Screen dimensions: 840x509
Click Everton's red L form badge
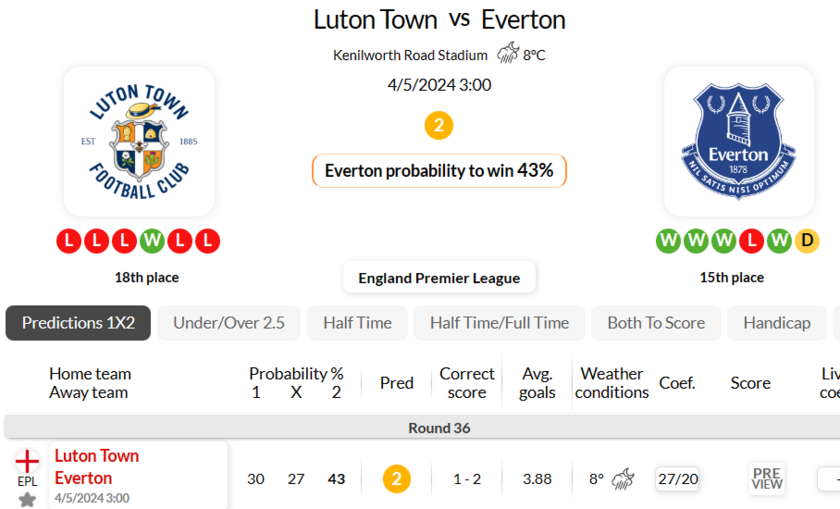pyautogui.click(x=752, y=241)
